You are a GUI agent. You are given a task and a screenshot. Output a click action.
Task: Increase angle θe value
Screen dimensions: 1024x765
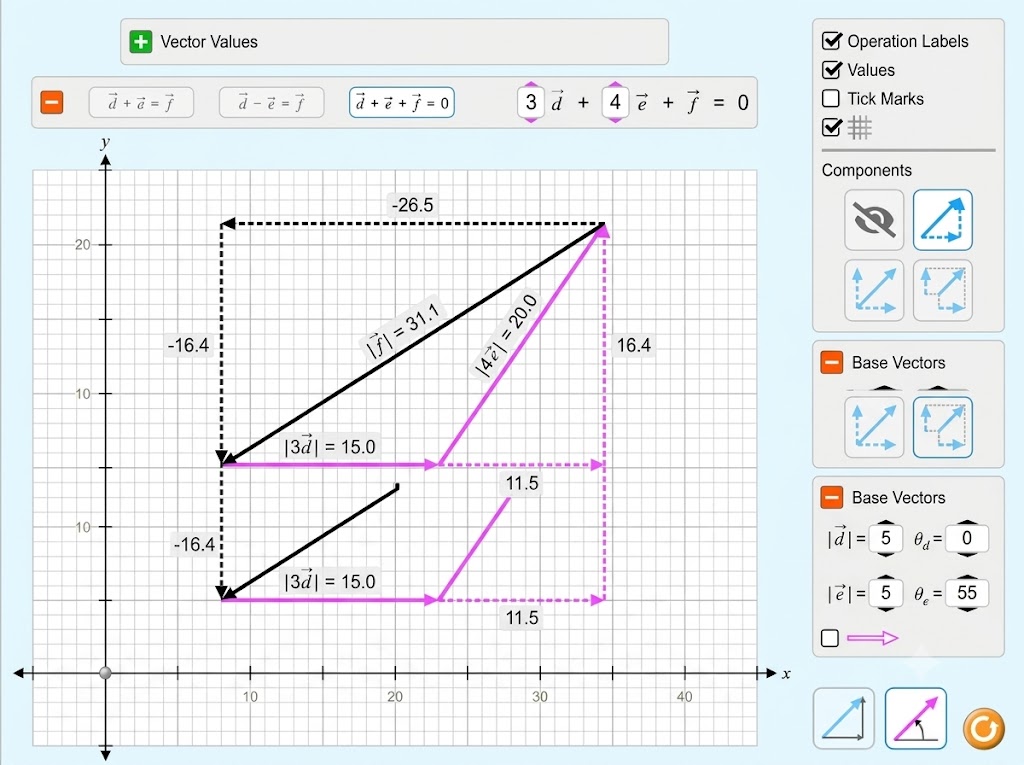coord(967,578)
